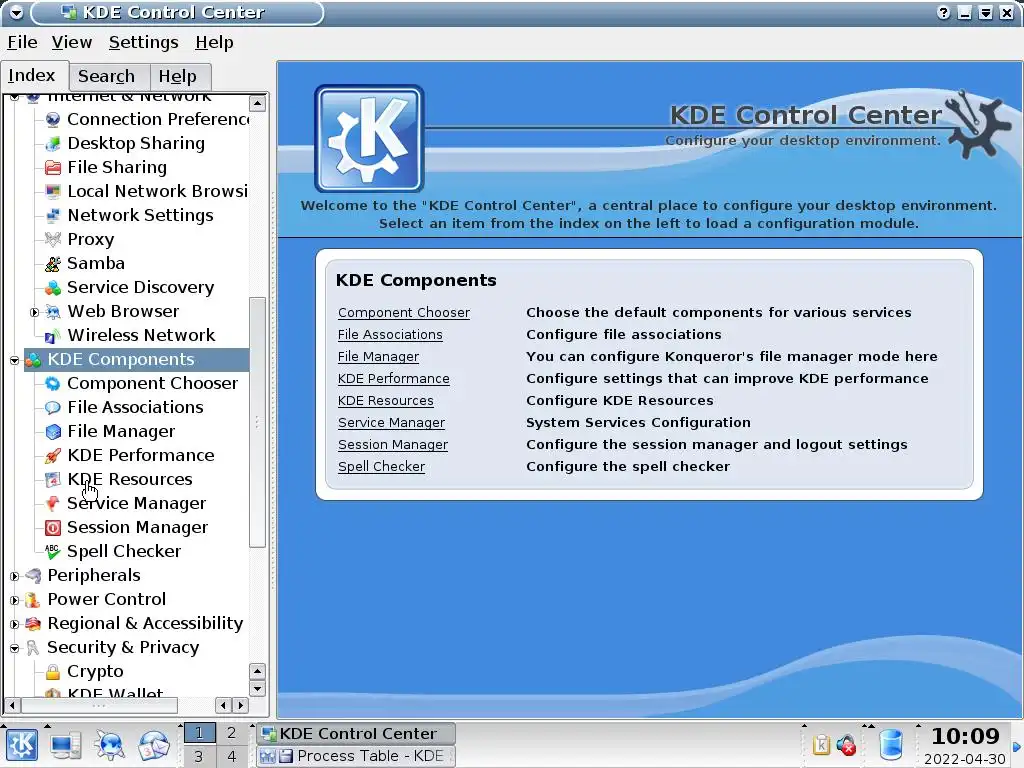The image size is (1024, 768).
Task: Select the Security & Privacy tree item
Action: tap(123, 648)
